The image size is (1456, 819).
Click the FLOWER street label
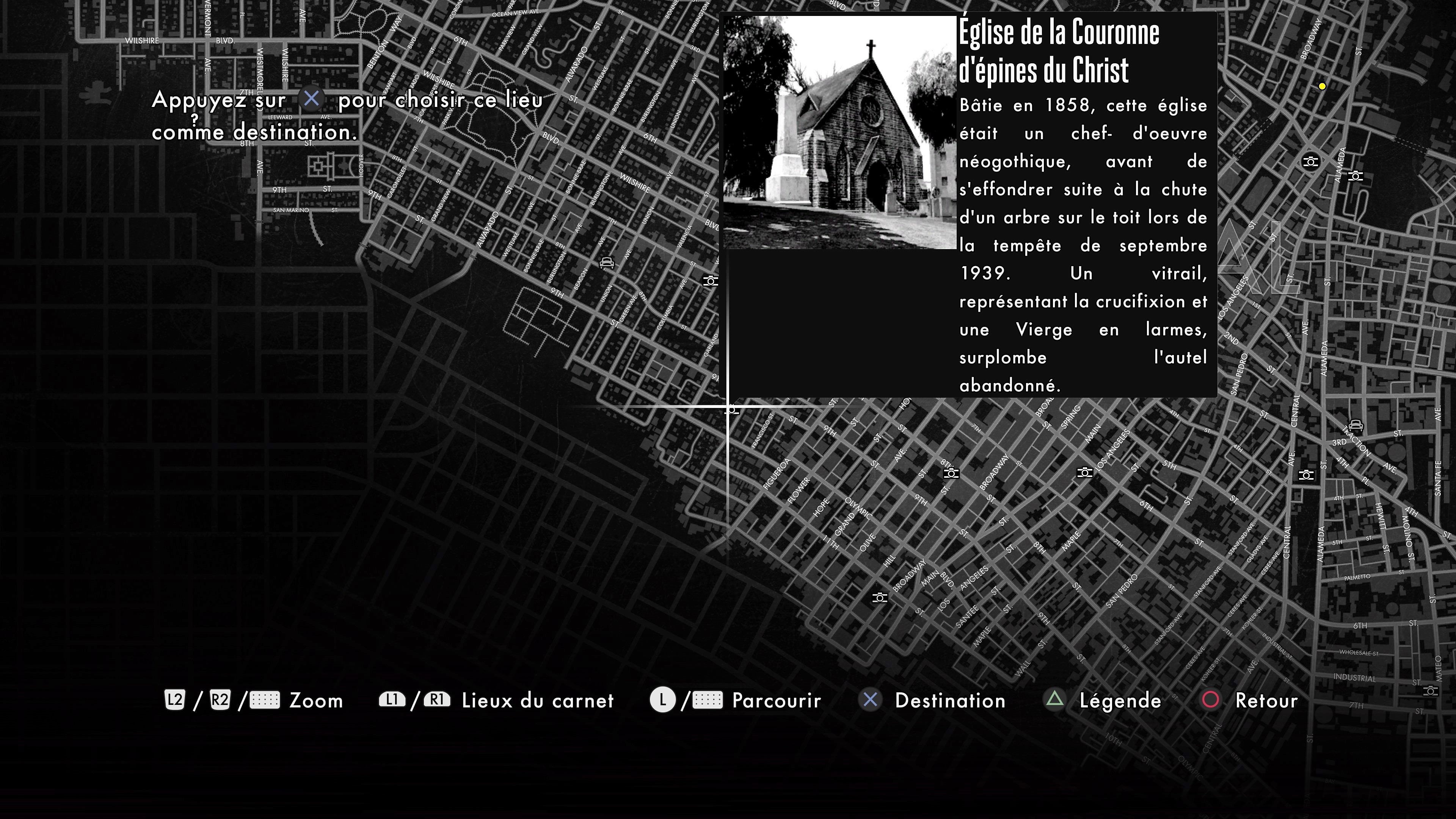(x=799, y=490)
